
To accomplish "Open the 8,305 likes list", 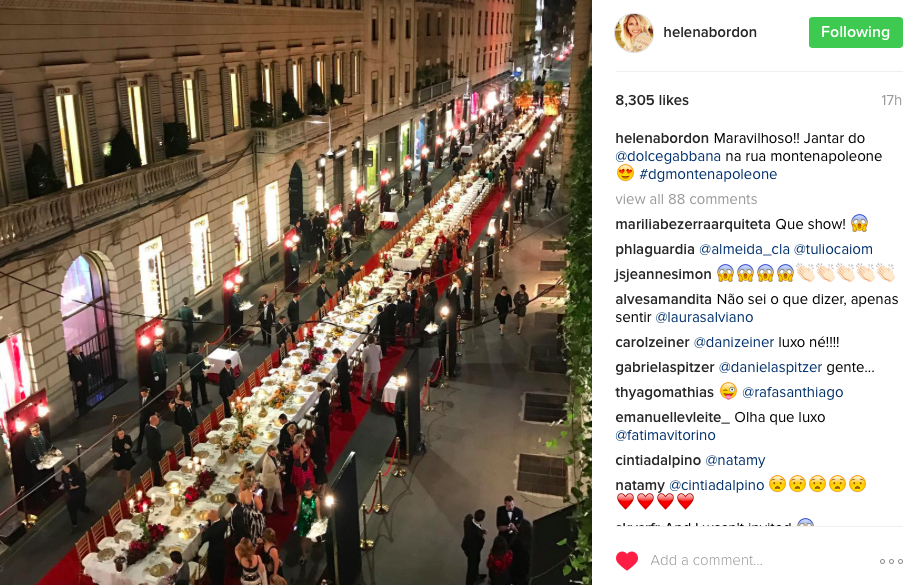I will (652, 100).
